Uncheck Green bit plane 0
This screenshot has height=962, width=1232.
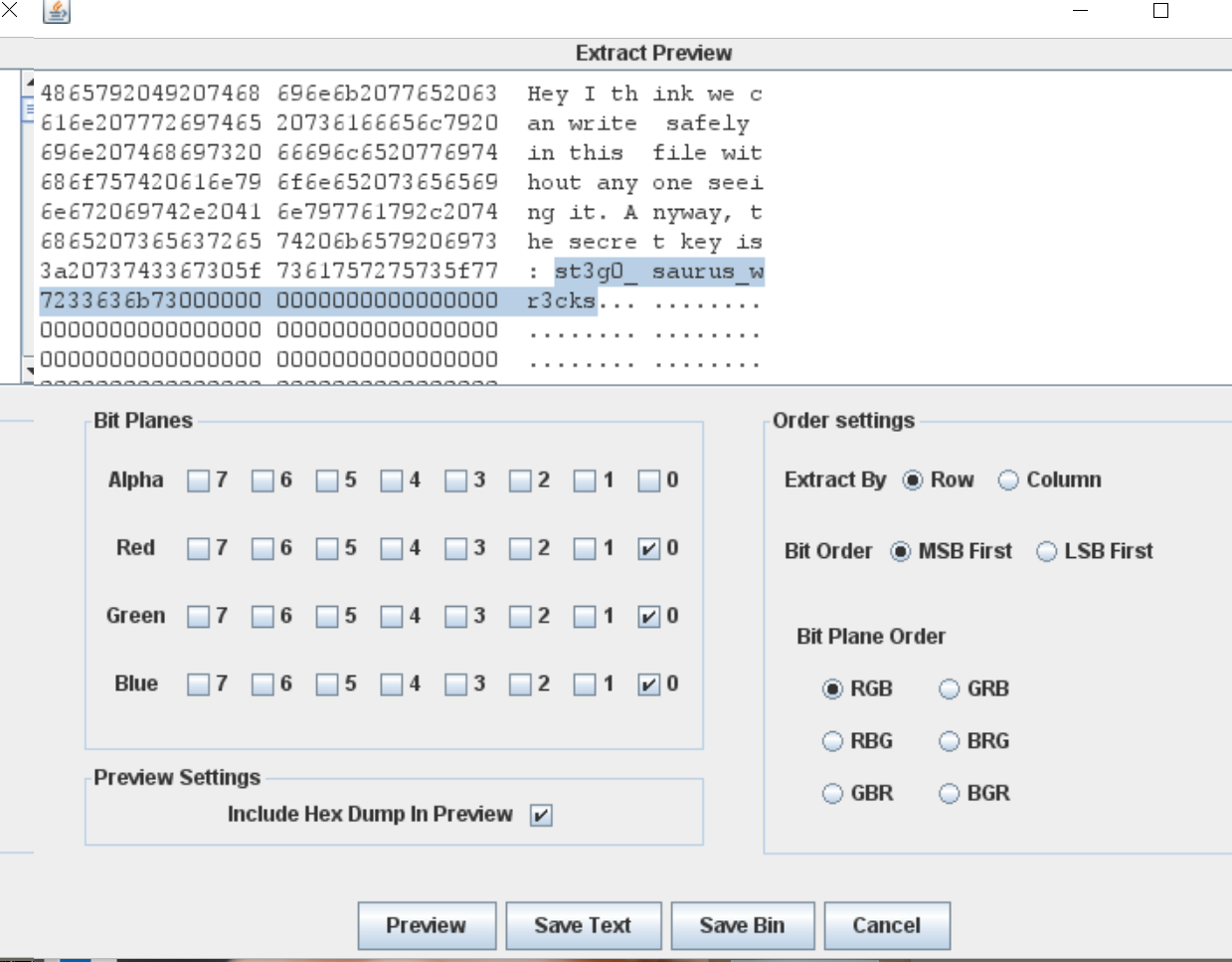(649, 617)
